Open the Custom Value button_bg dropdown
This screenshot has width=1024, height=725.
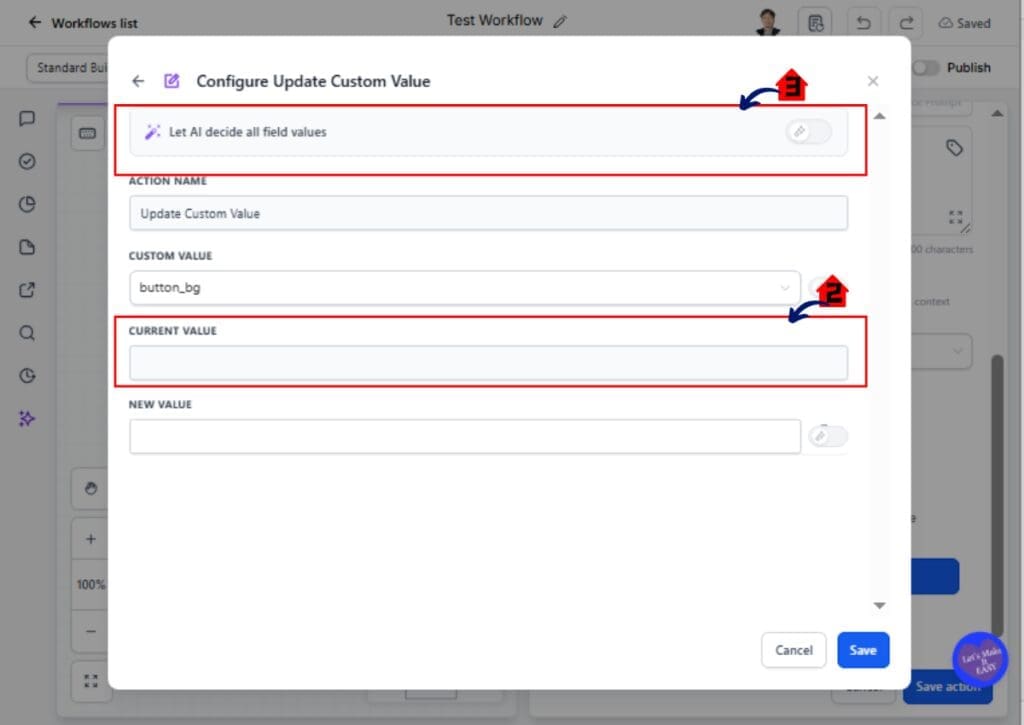pyautogui.click(x=465, y=287)
